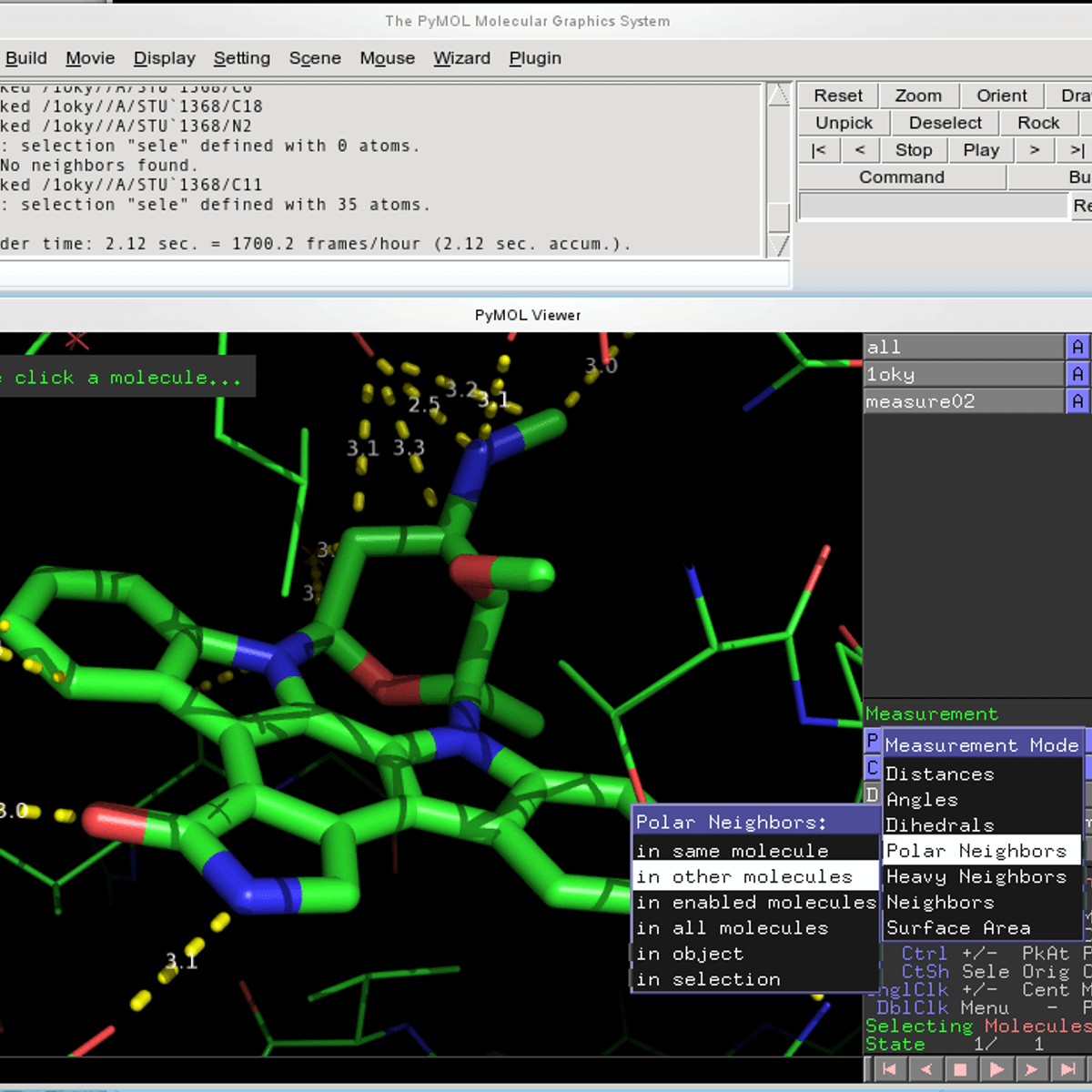Image resolution: width=1092 pixels, height=1092 pixels.
Task: Focus the command entry field under Command button
Action: click(x=933, y=207)
